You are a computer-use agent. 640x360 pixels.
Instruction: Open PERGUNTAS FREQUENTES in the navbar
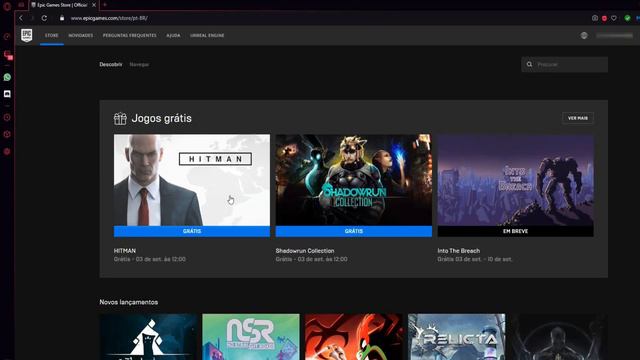(x=129, y=36)
